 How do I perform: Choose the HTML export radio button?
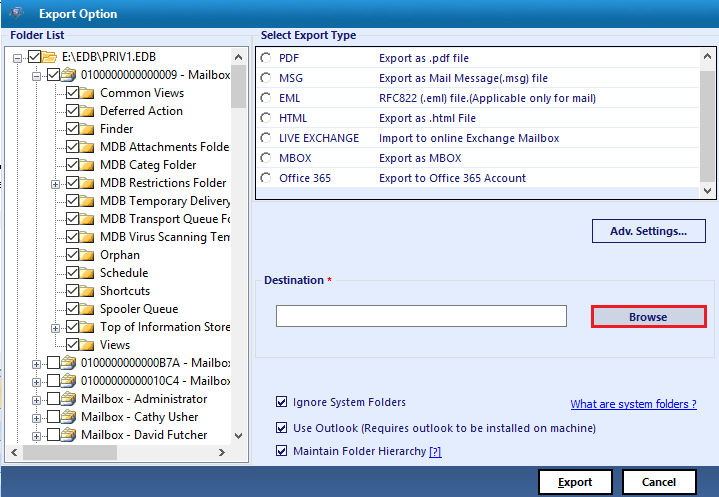pyautogui.click(x=266, y=118)
